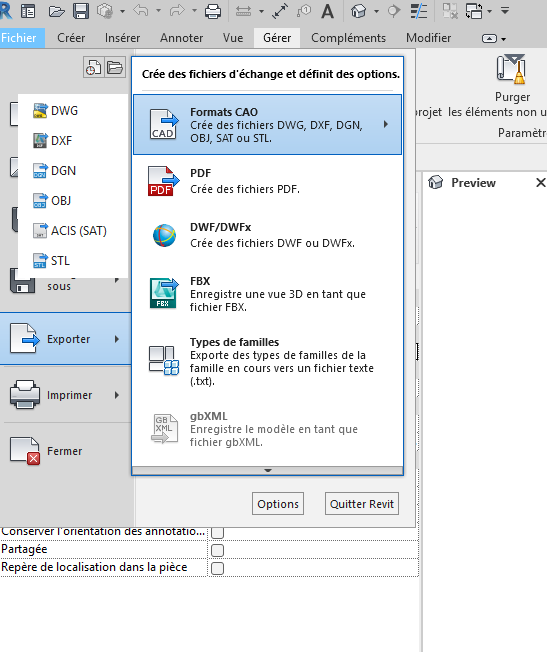Show recent documents icon in file menu
The image size is (547, 652).
tap(93, 67)
